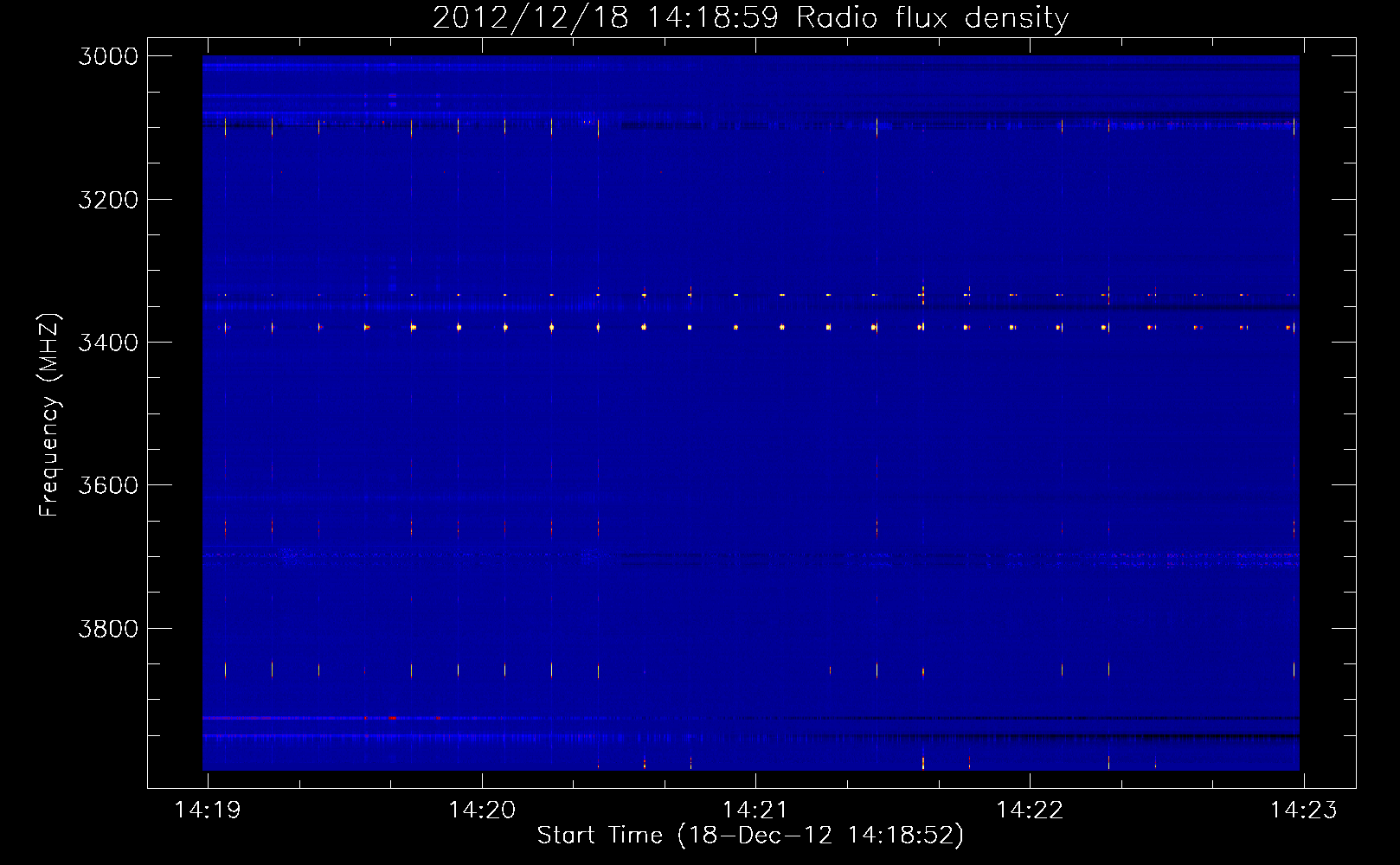Click the 14:21 time tick label
Image resolution: width=1400 pixels, height=865 pixels.
(756, 811)
